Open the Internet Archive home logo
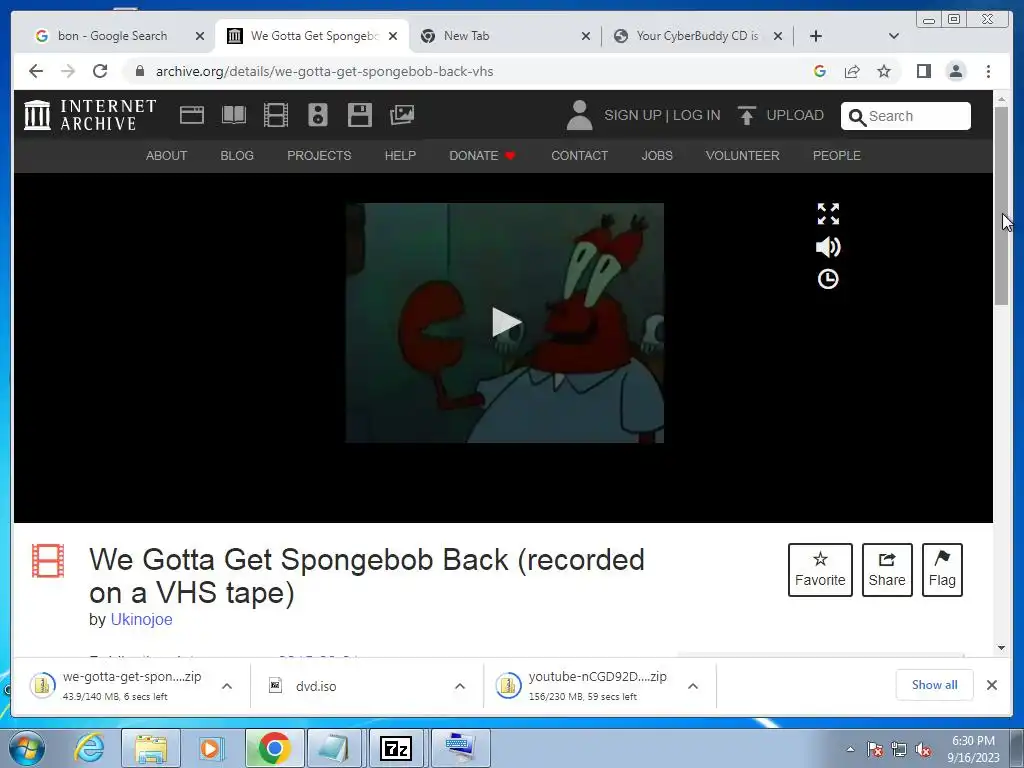Screen dimensions: 1024x768 tap(90, 115)
